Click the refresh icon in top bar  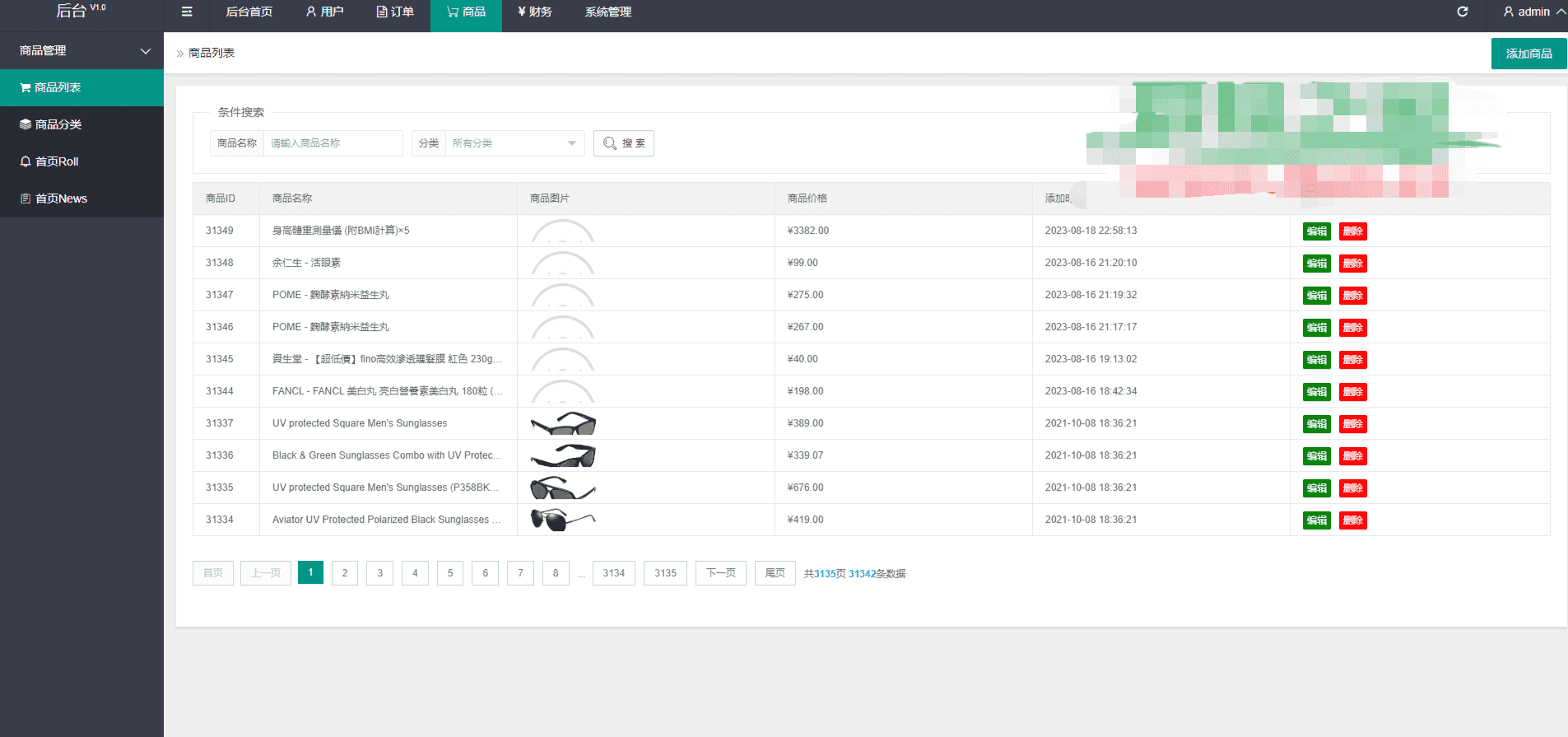pos(1462,12)
